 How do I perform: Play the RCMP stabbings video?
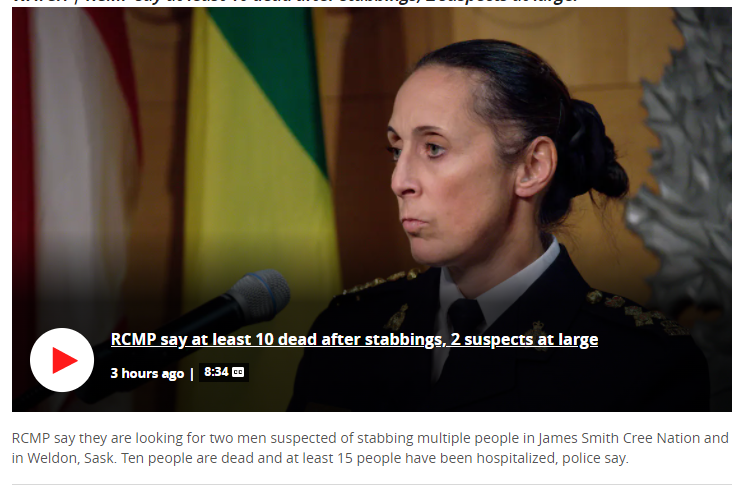coord(62,360)
